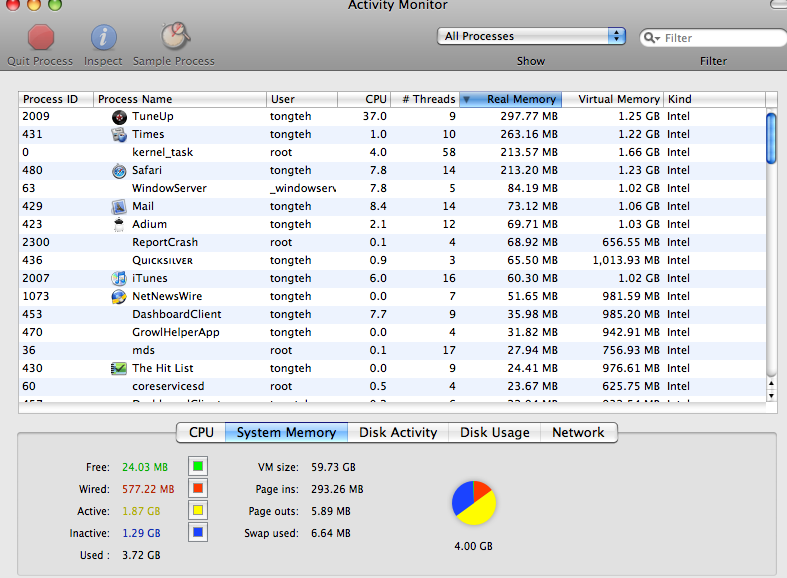Click the green Free memory color swatch
The image size is (787, 578).
coord(198,466)
